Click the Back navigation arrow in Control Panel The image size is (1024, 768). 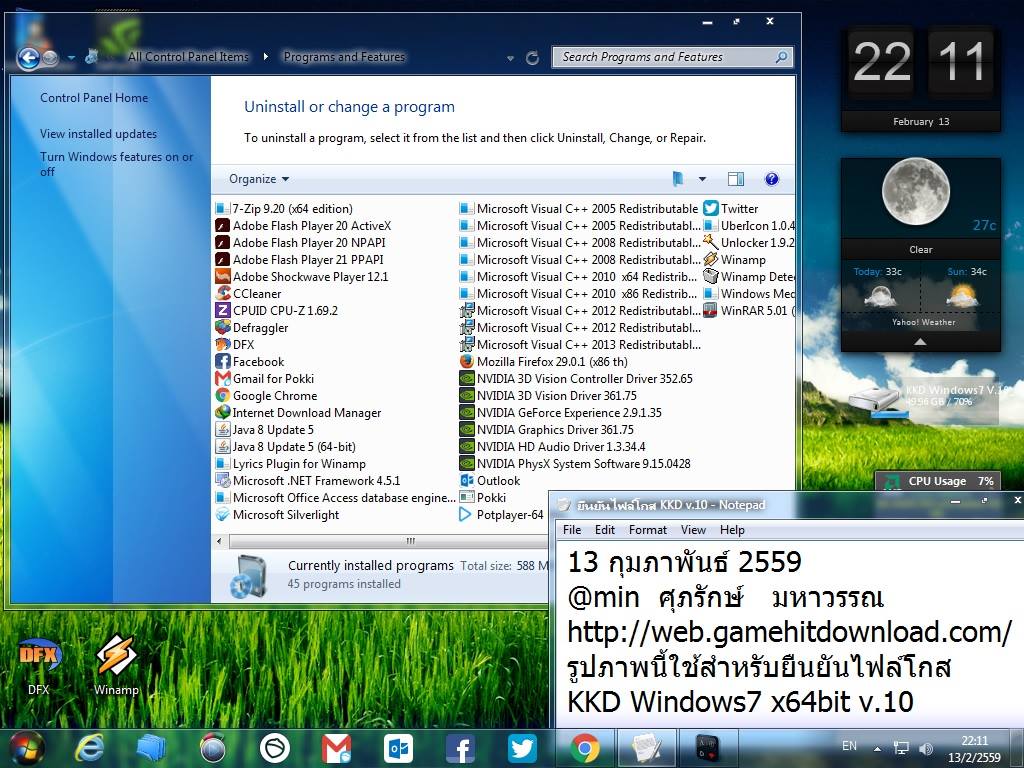(x=28, y=58)
